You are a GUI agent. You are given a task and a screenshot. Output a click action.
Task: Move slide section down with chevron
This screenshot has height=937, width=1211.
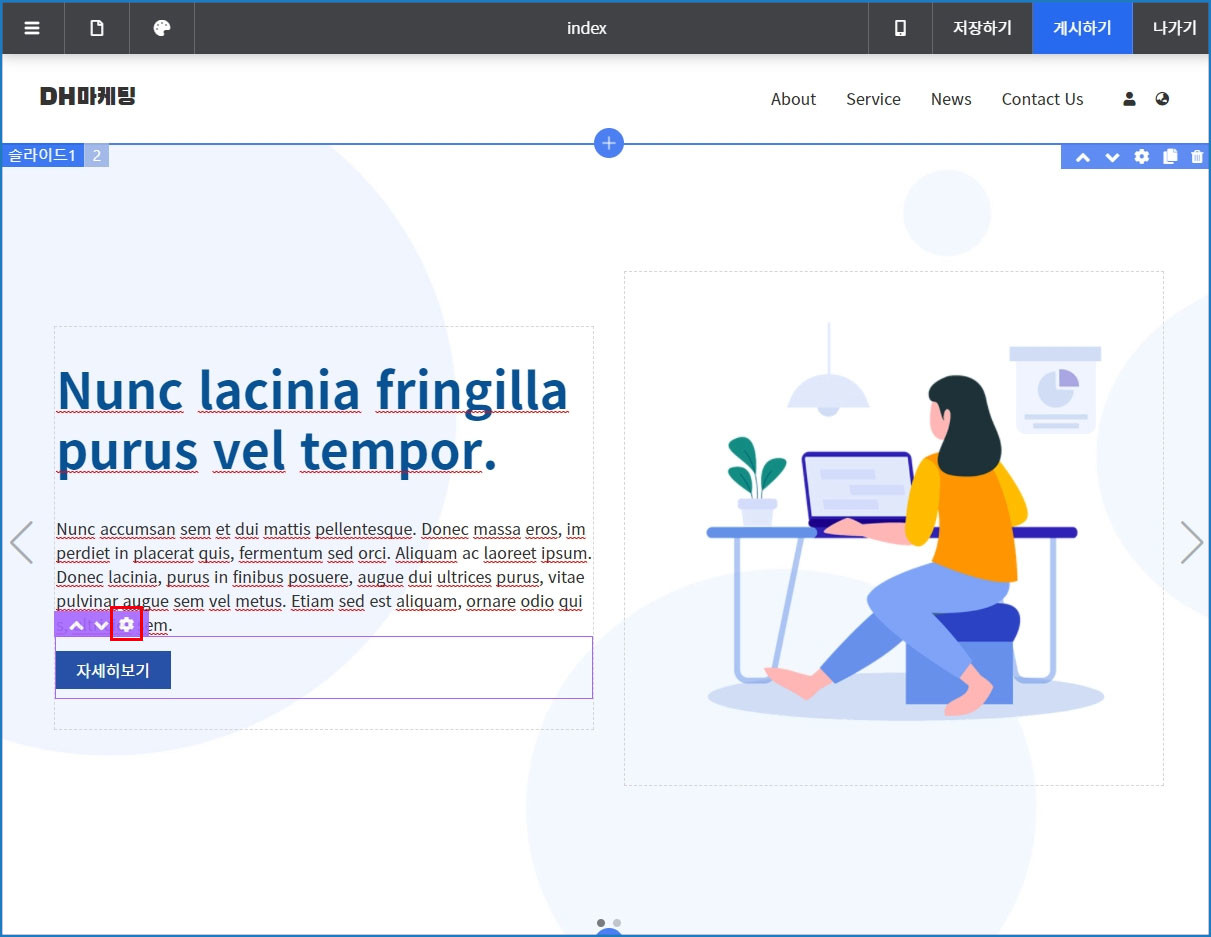[1112, 157]
